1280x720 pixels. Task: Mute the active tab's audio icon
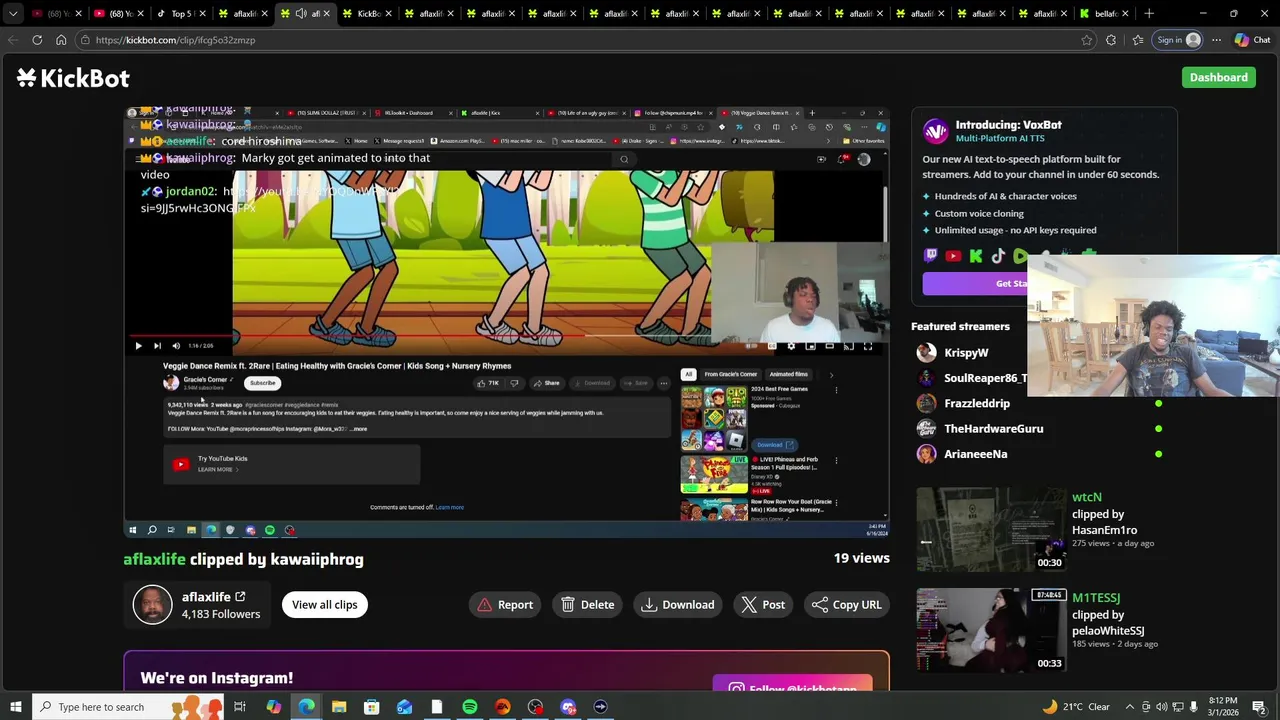(x=301, y=13)
